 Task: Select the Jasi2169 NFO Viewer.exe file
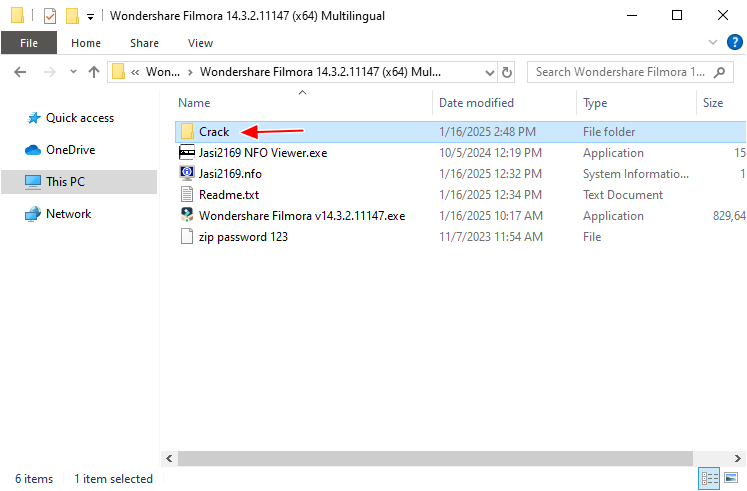tap(262, 153)
